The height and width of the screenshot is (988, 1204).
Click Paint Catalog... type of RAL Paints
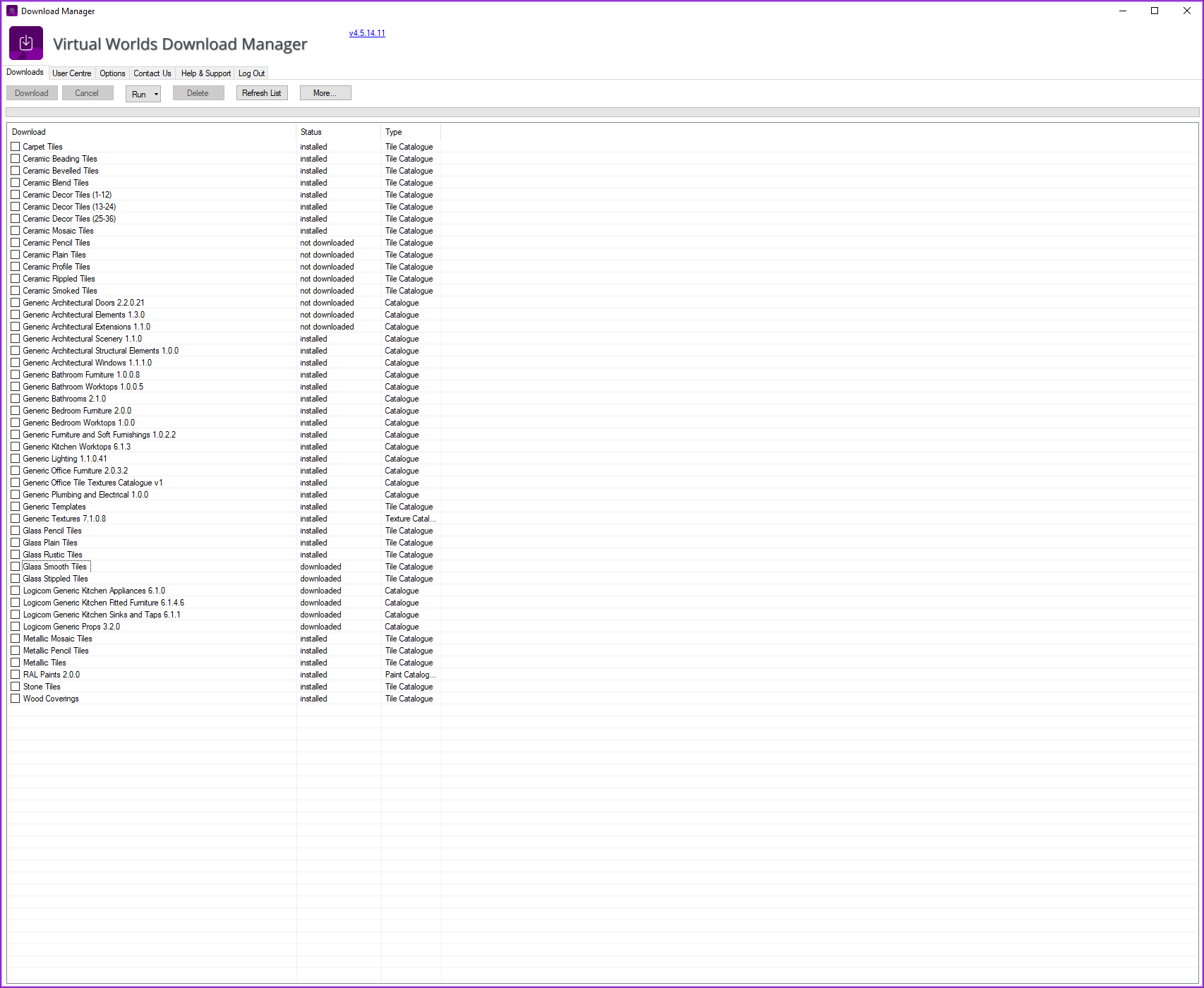coord(411,675)
